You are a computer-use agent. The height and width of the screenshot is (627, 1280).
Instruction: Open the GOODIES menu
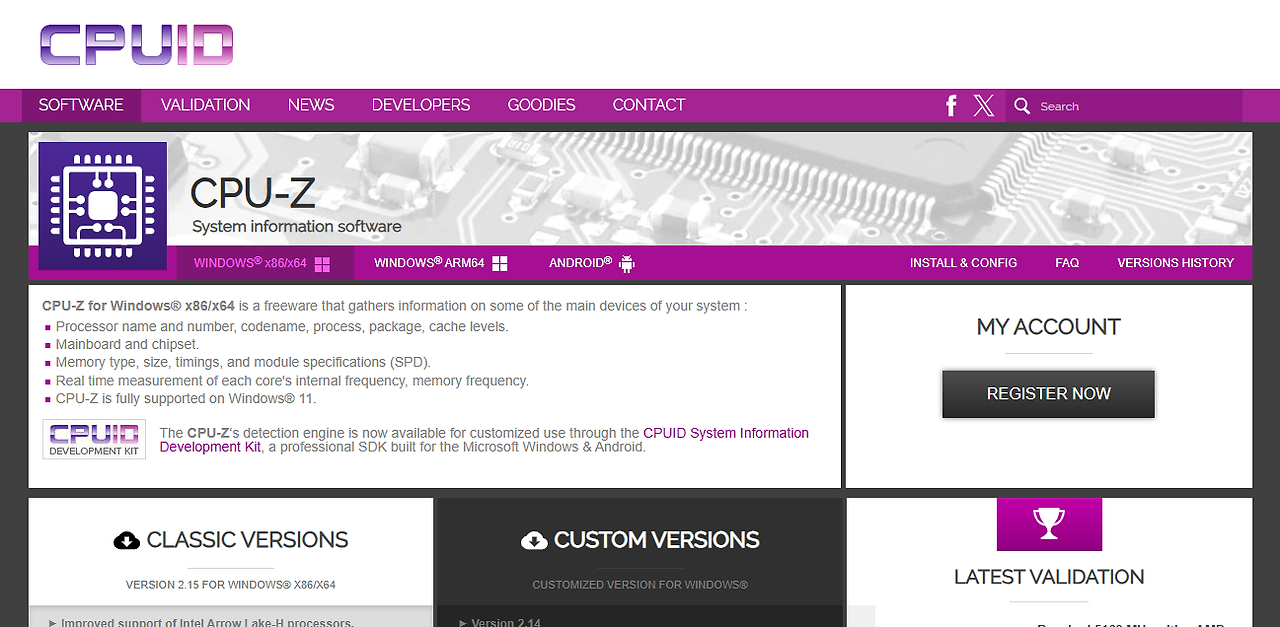click(541, 105)
